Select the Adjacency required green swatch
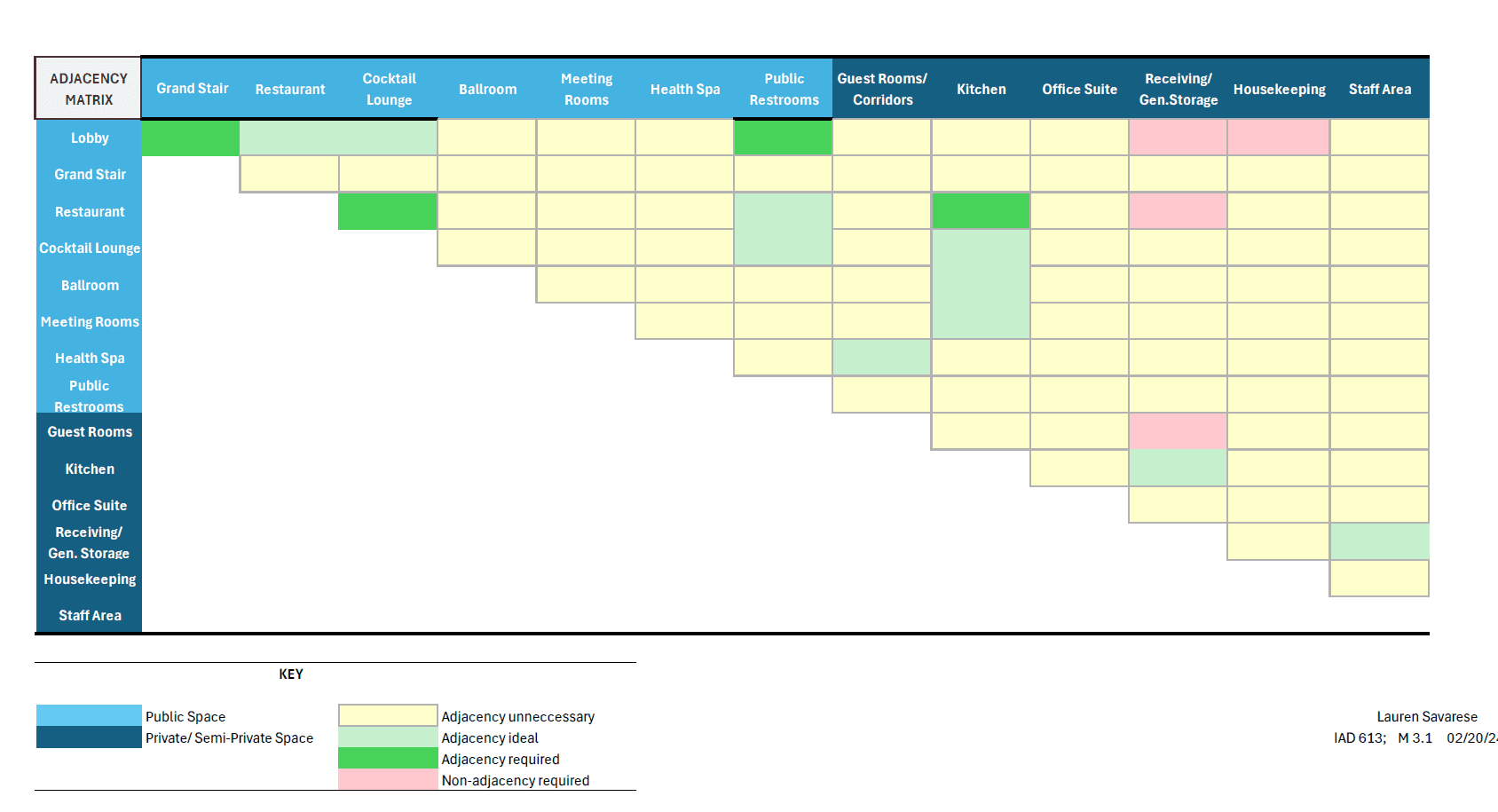Image resolution: width=1498 pixels, height=812 pixels. [388, 759]
